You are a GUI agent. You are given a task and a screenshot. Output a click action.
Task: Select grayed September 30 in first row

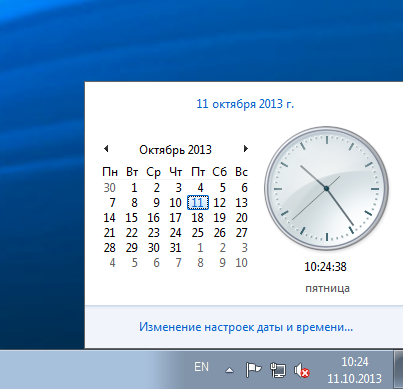pos(110,188)
